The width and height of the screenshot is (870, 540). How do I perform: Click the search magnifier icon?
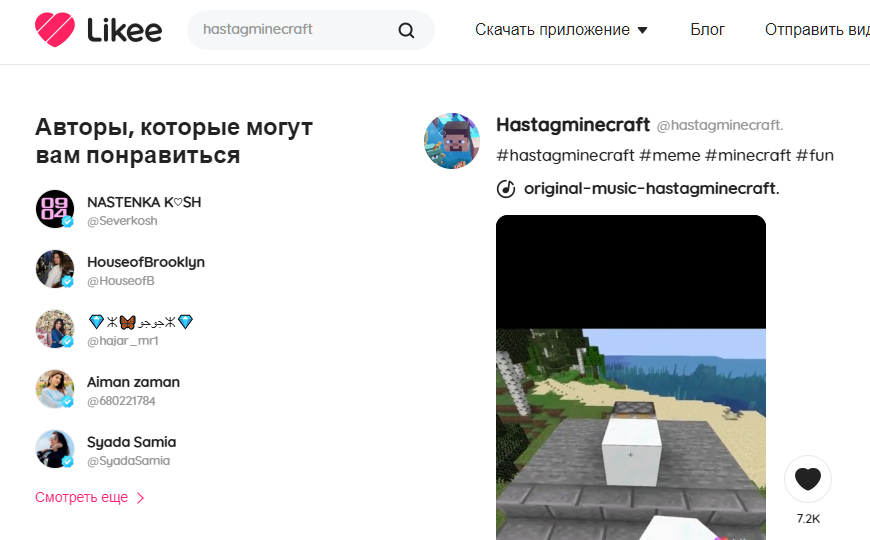406,30
